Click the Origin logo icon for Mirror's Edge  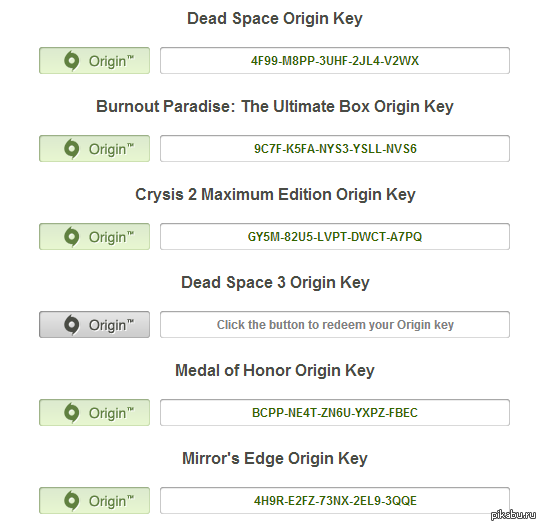(x=72, y=500)
